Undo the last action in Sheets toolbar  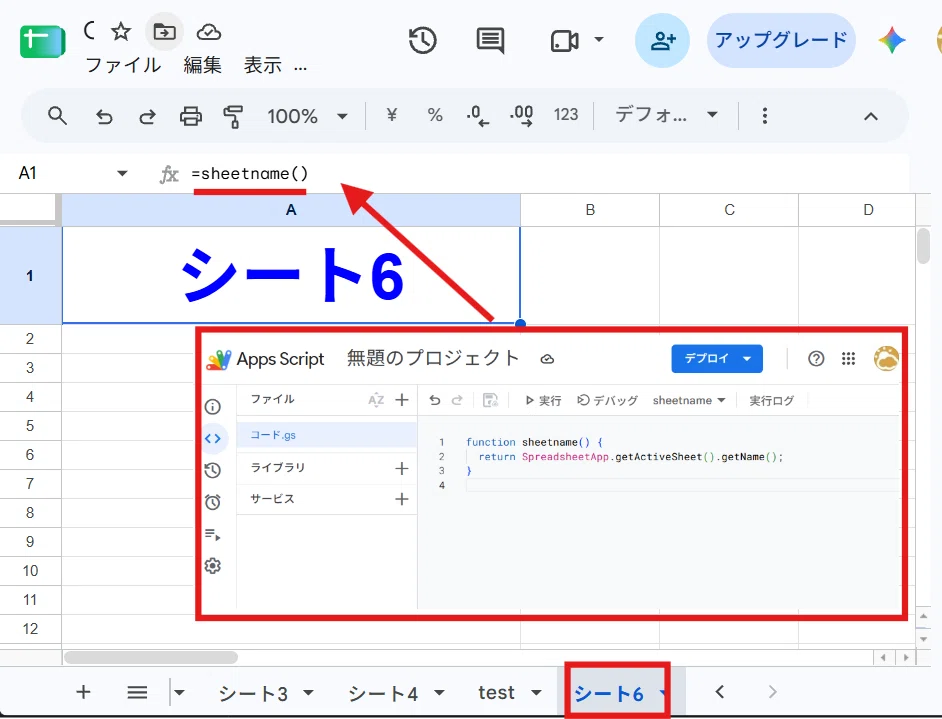104,116
